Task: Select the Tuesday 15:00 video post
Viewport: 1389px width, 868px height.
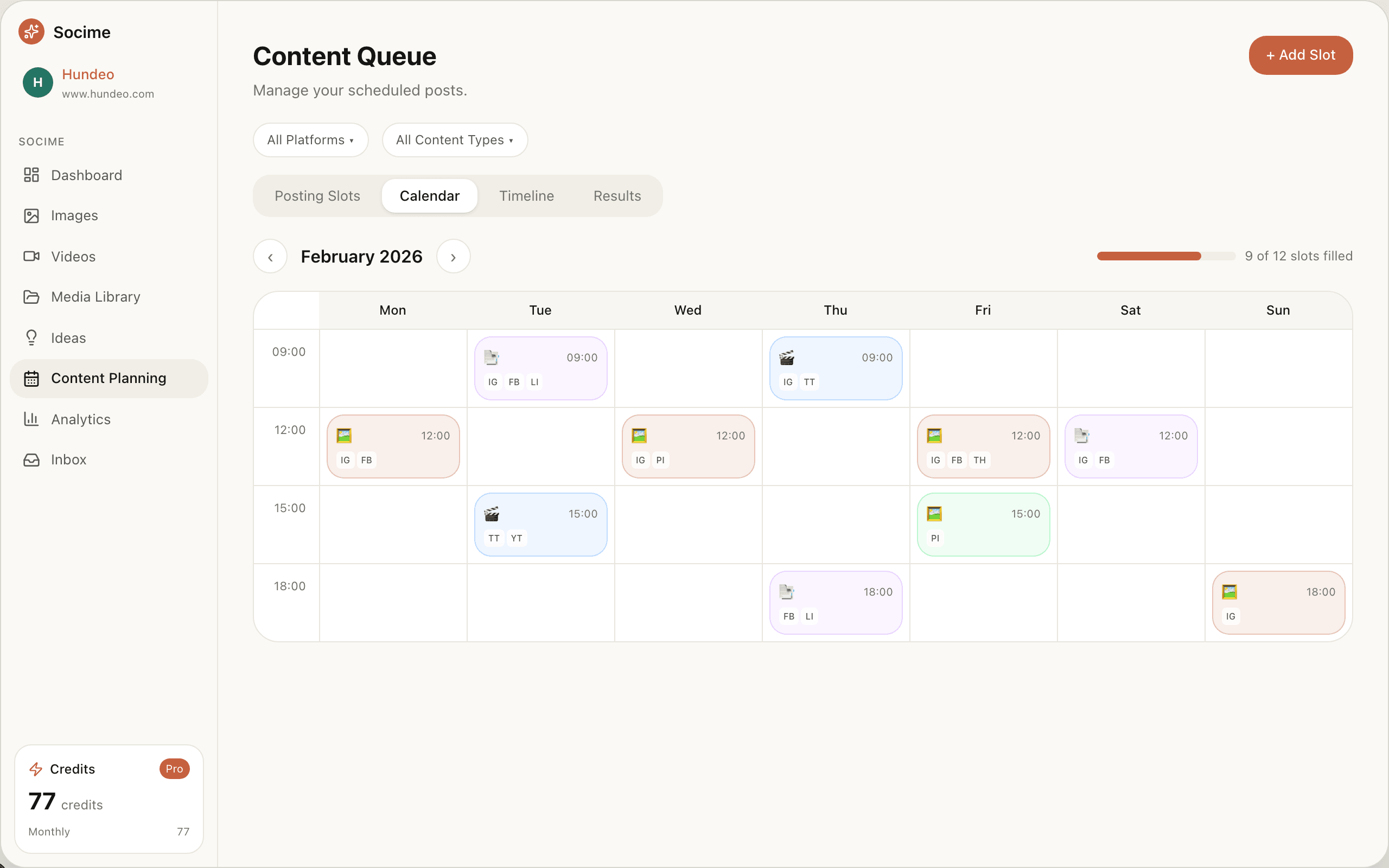Action: [540, 524]
